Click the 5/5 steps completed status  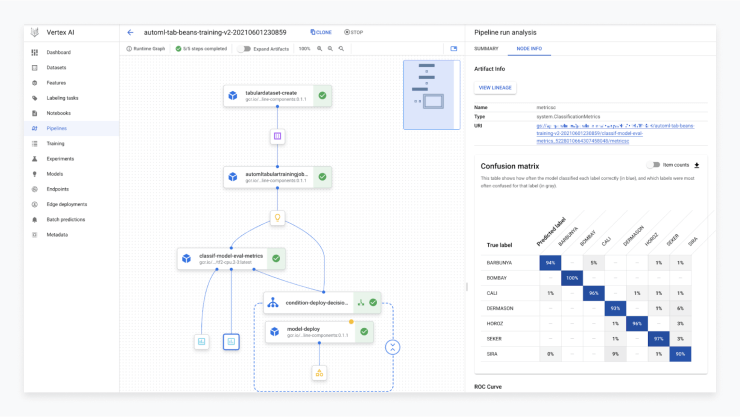[202, 49]
